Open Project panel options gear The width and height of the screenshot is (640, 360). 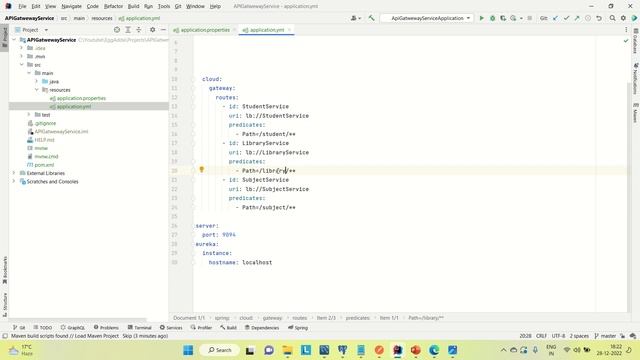(152, 30)
